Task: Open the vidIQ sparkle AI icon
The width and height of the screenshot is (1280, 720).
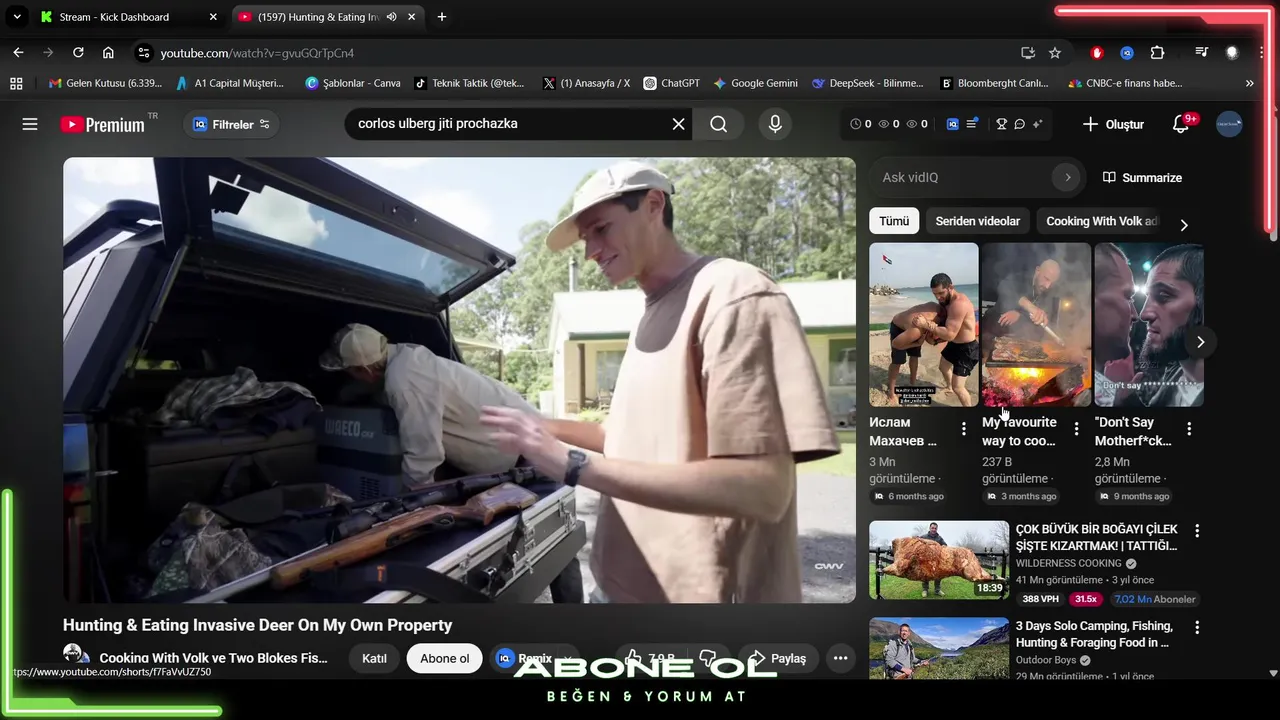Action: point(1037,124)
